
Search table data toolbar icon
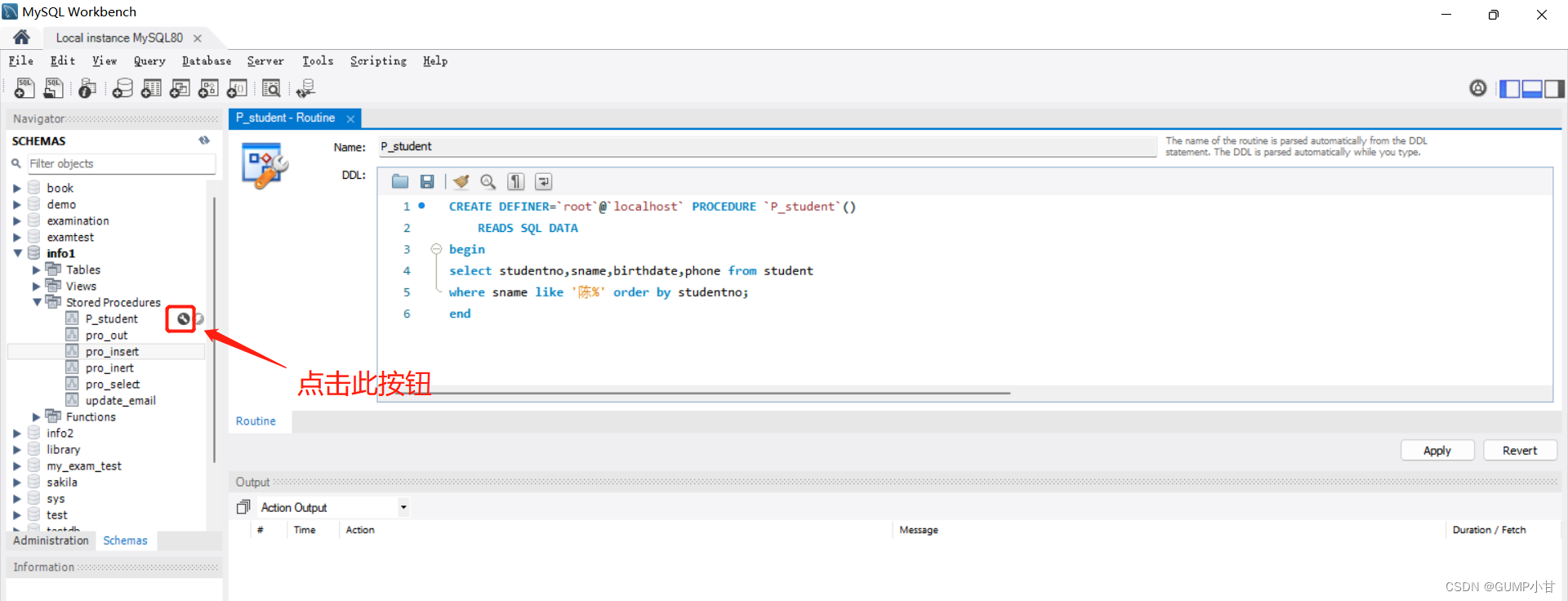pos(271,88)
